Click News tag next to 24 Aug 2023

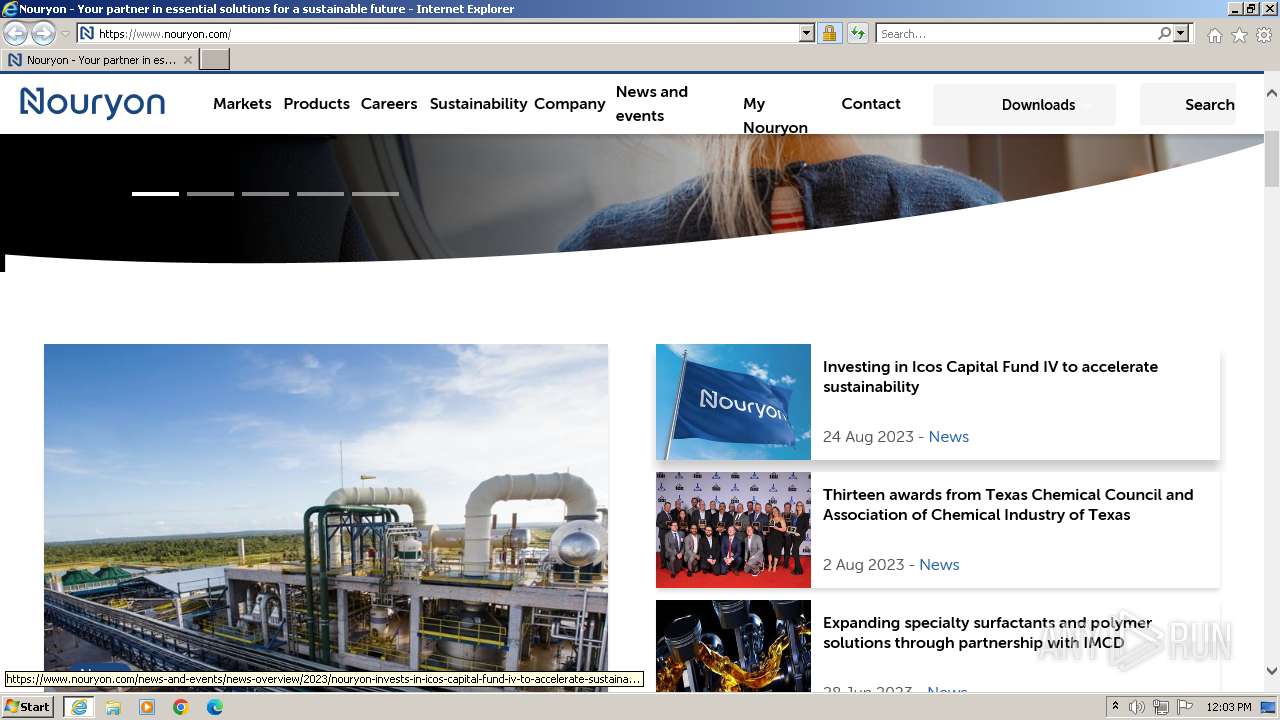coord(948,437)
